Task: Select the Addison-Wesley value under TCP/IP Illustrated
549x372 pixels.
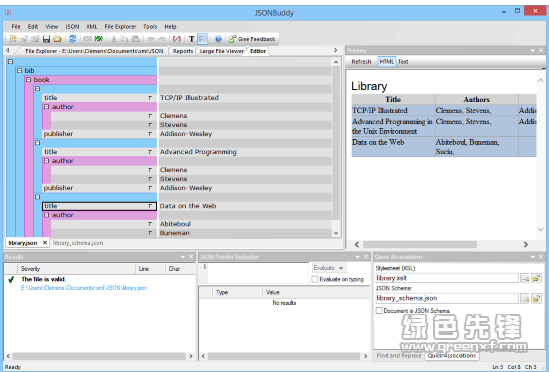Action: [186, 134]
